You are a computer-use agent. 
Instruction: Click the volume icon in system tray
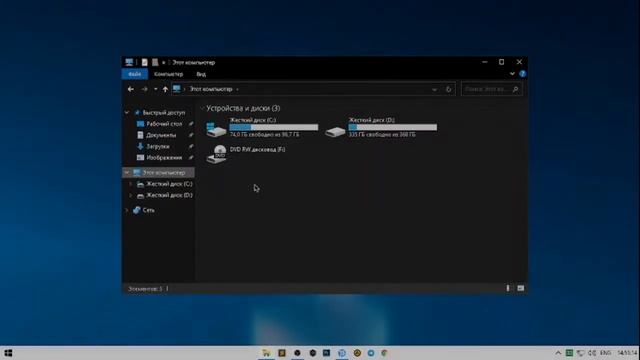pyautogui.click(x=592, y=353)
